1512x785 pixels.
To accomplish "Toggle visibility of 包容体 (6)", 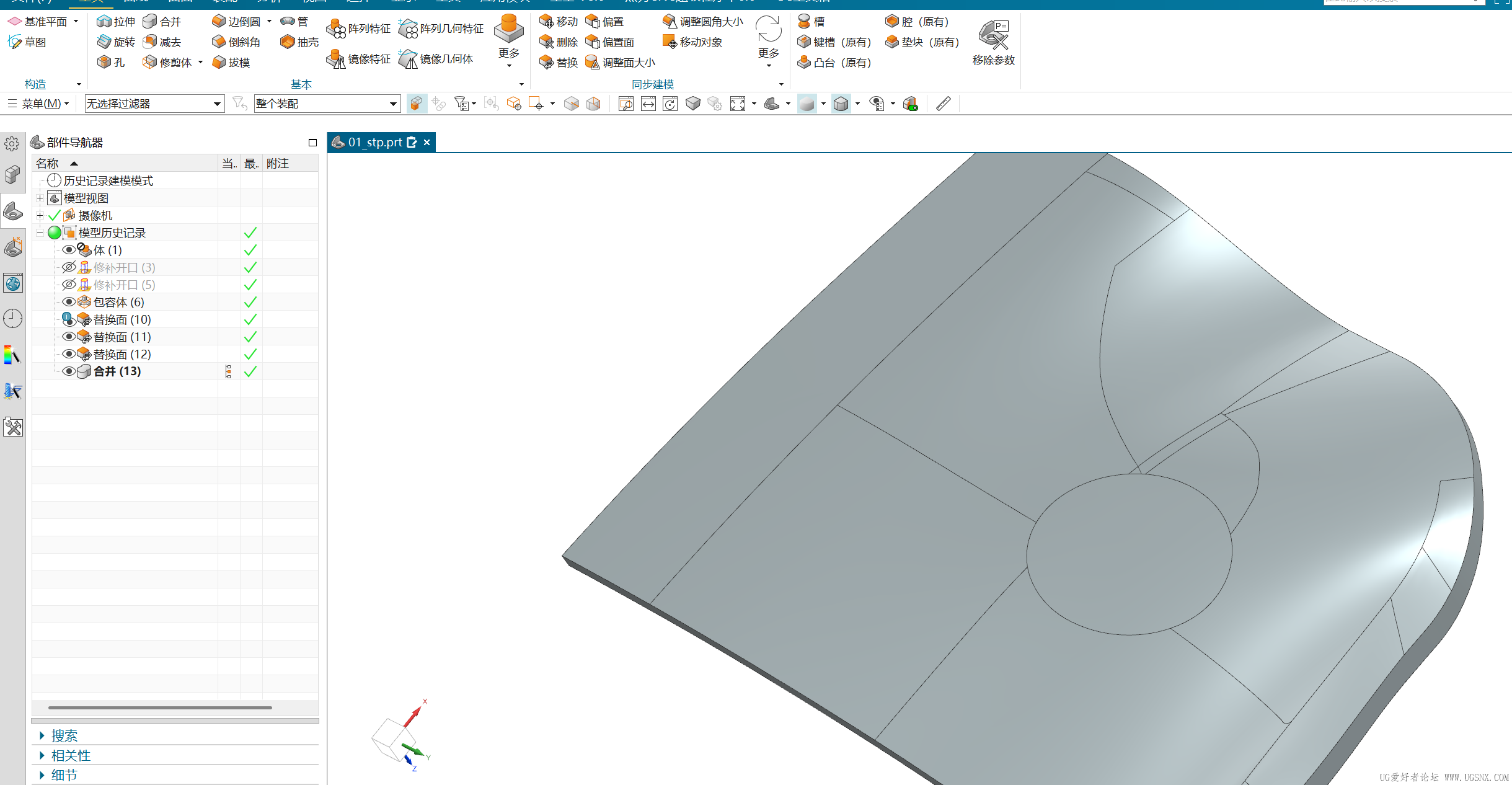I will click(69, 302).
